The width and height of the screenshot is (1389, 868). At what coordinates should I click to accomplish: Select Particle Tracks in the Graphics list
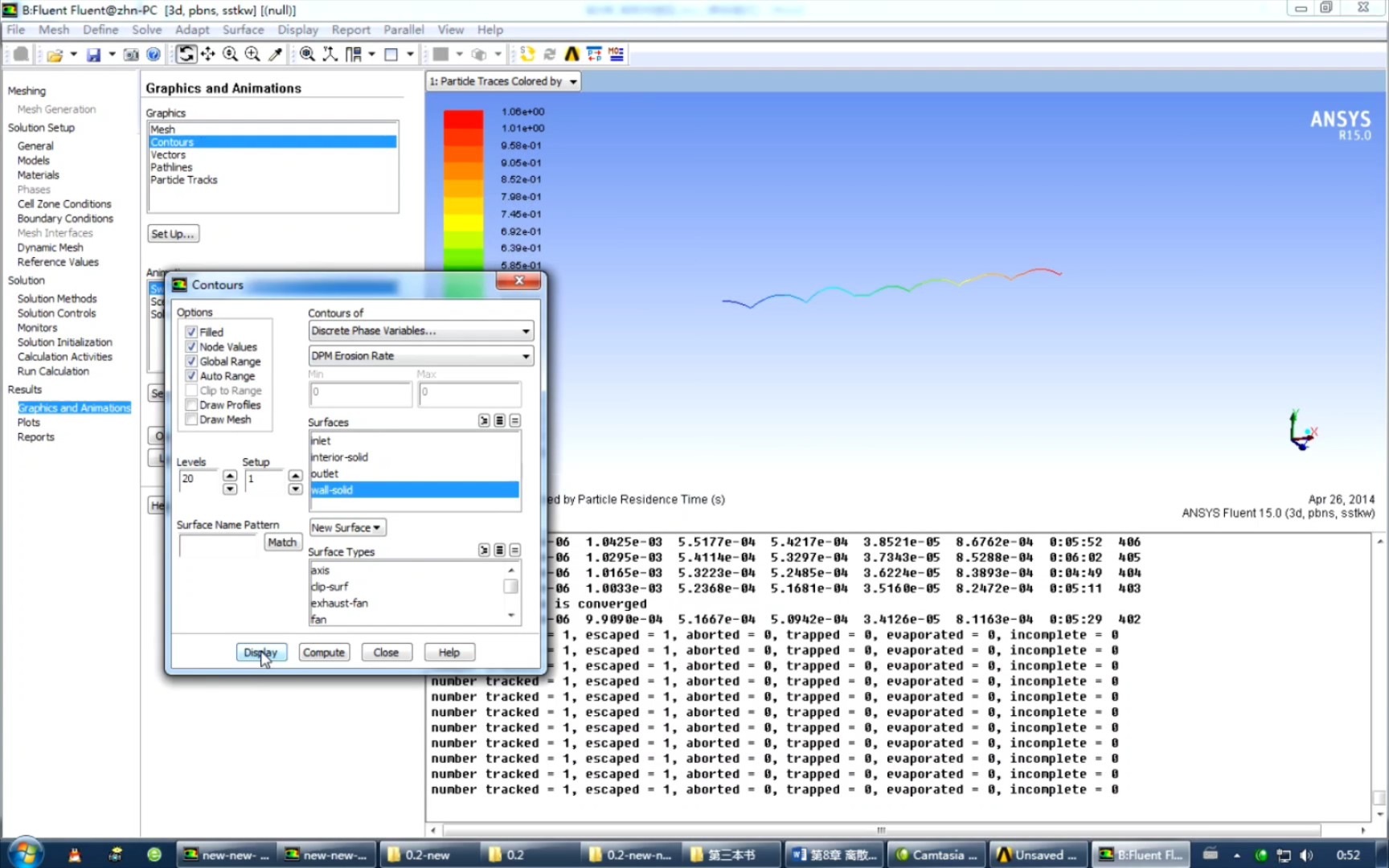[184, 180]
